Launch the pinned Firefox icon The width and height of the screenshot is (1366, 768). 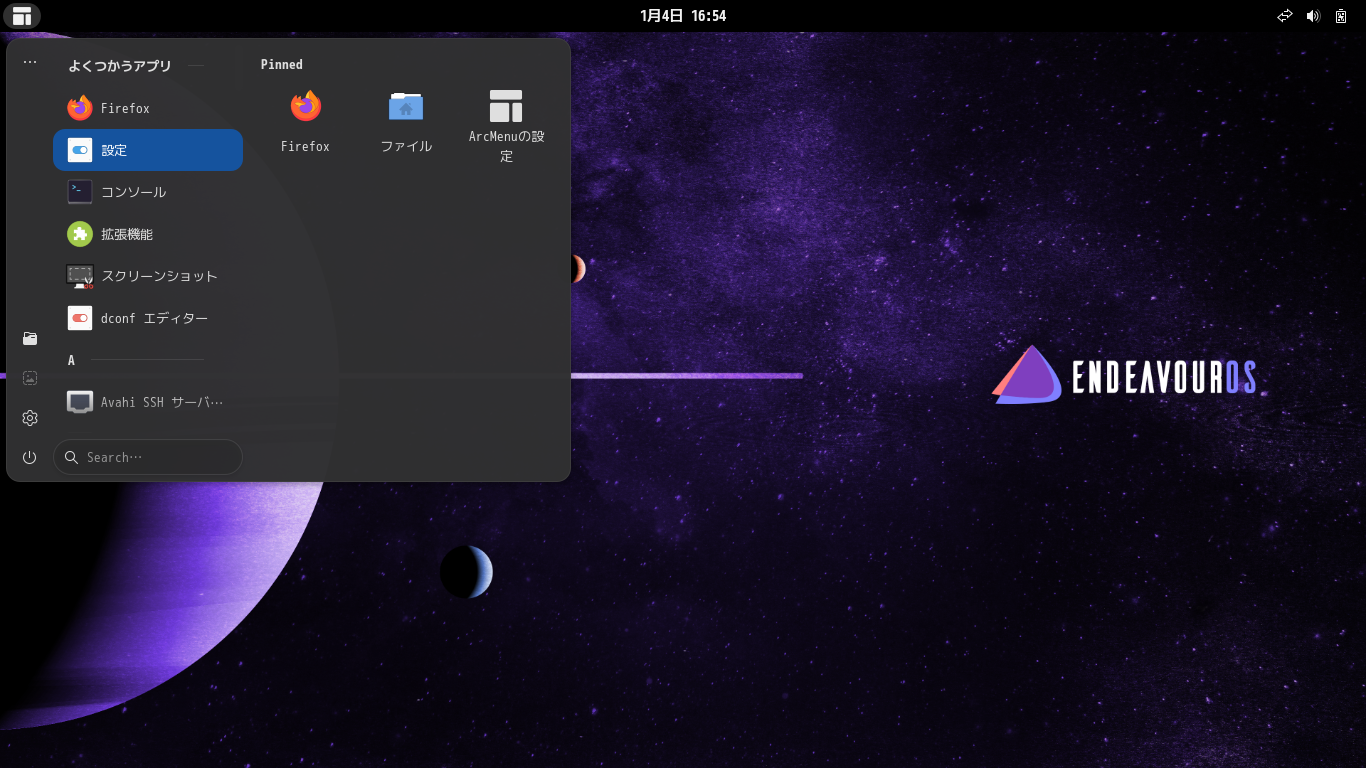pos(305,122)
